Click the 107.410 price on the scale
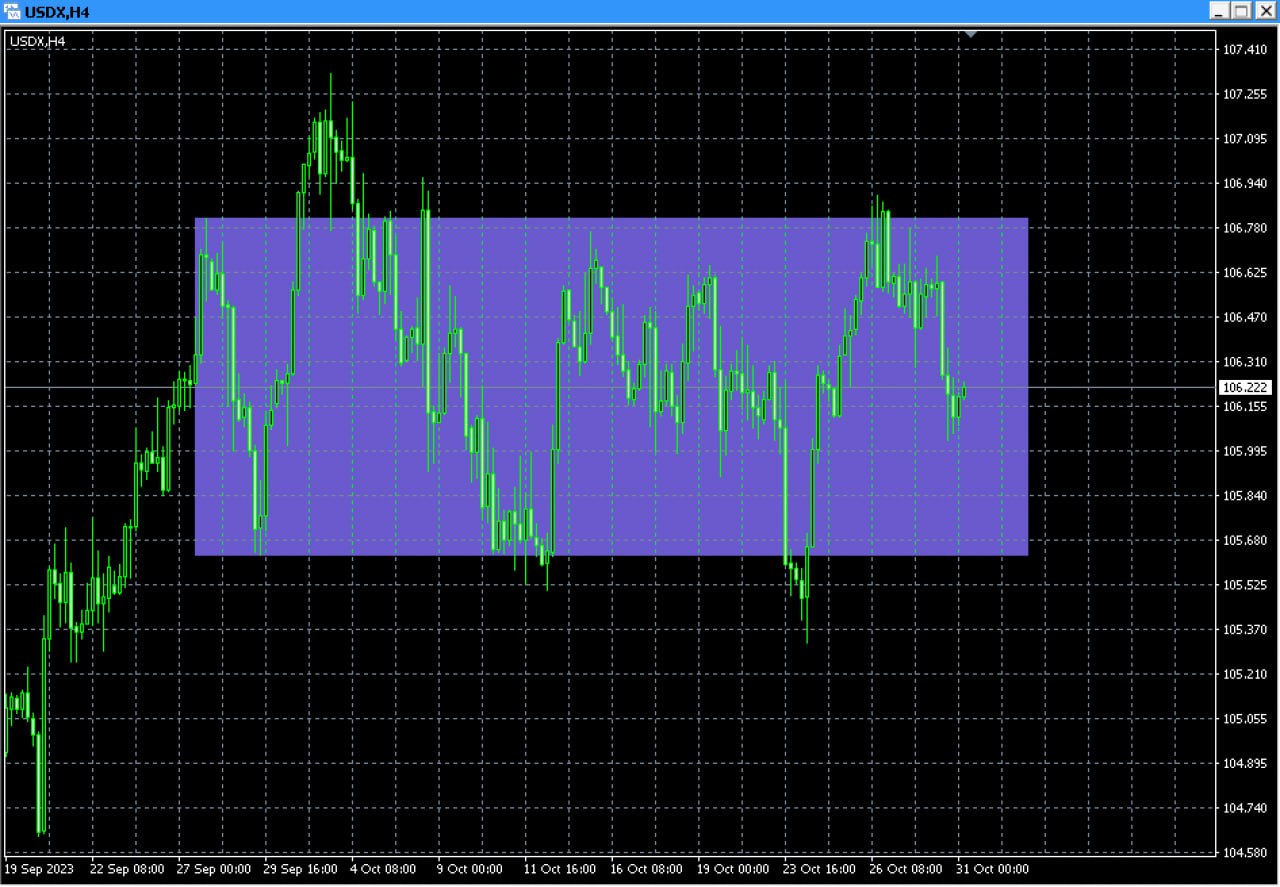Screen dimensions: 1280x887 click(x=1245, y=49)
